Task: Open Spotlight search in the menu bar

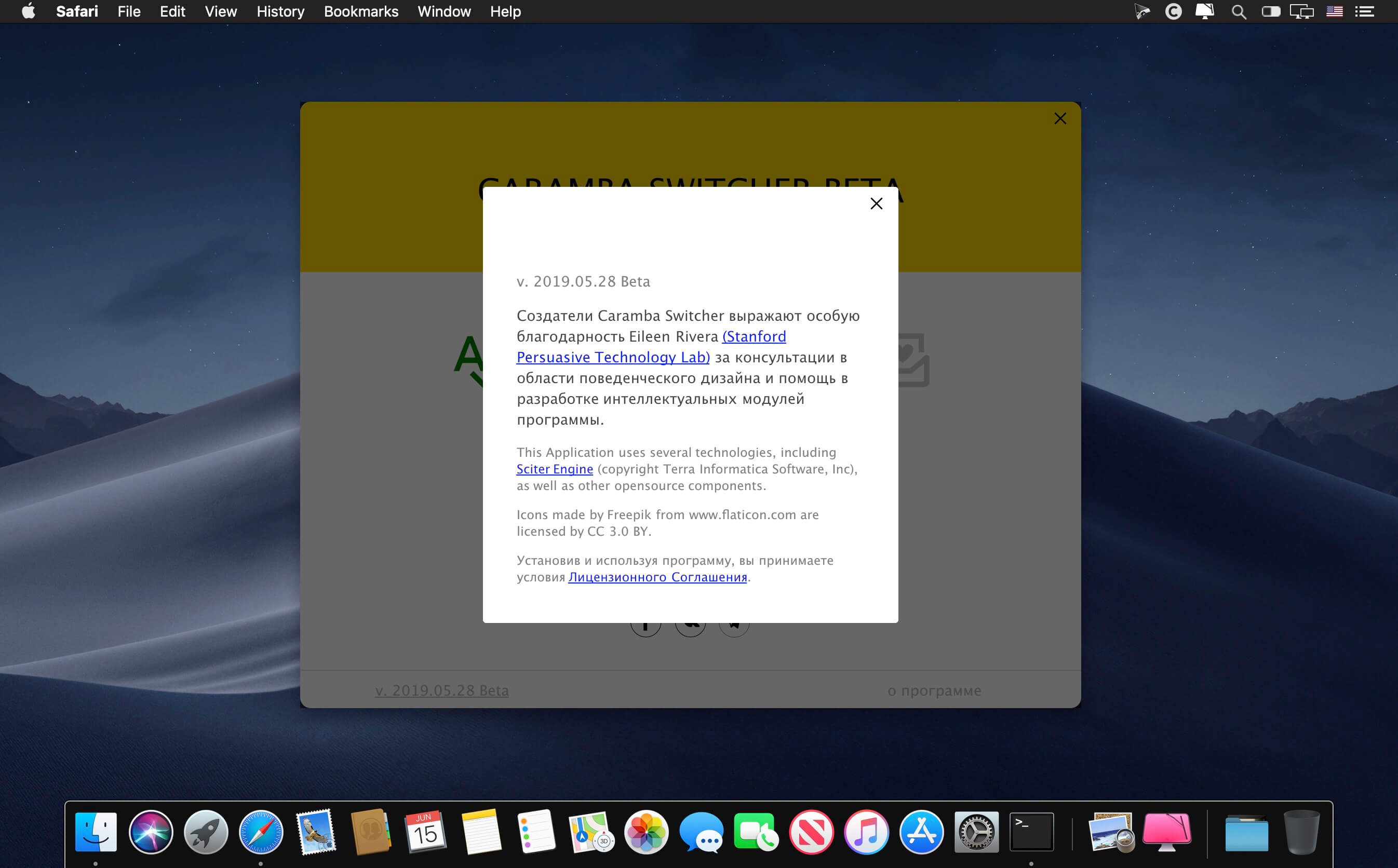Action: [1239, 11]
